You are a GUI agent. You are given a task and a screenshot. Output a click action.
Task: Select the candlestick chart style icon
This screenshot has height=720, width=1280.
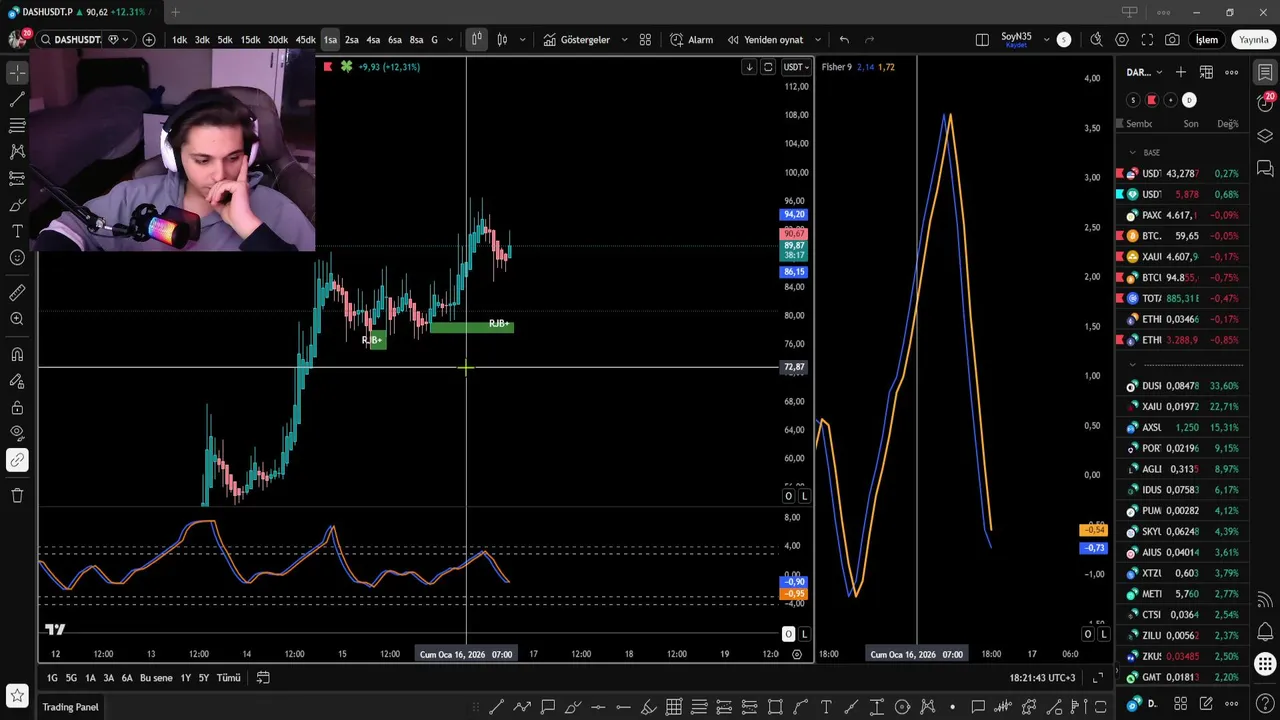click(502, 40)
